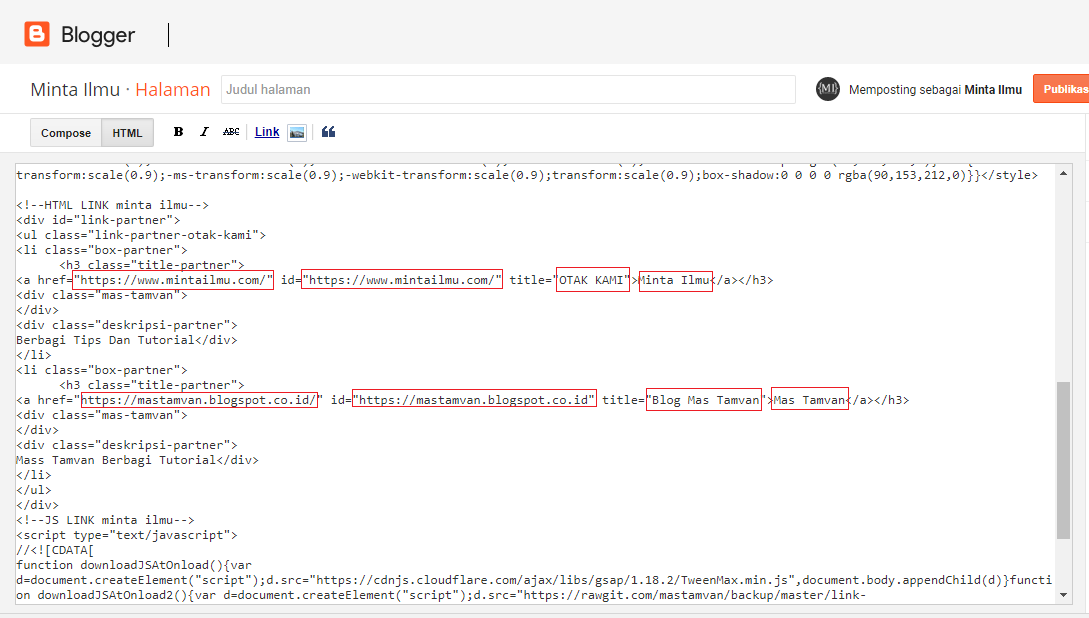Click the //<![CDATA[ line

pyautogui.click(x=55, y=550)
